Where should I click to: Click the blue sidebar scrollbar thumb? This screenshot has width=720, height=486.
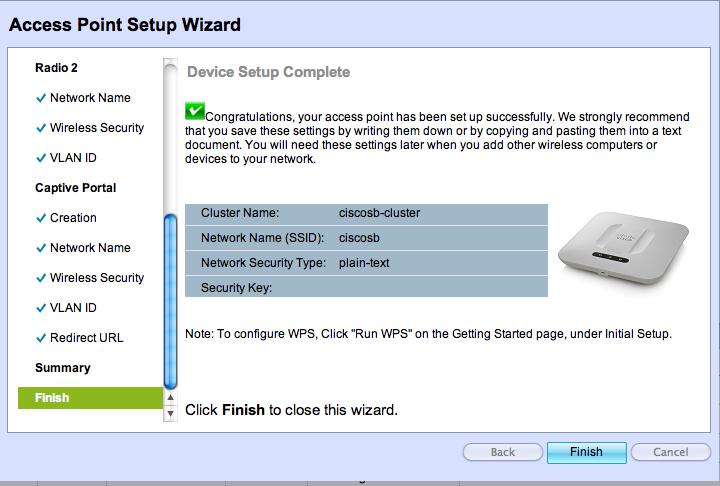coord(170,301)
